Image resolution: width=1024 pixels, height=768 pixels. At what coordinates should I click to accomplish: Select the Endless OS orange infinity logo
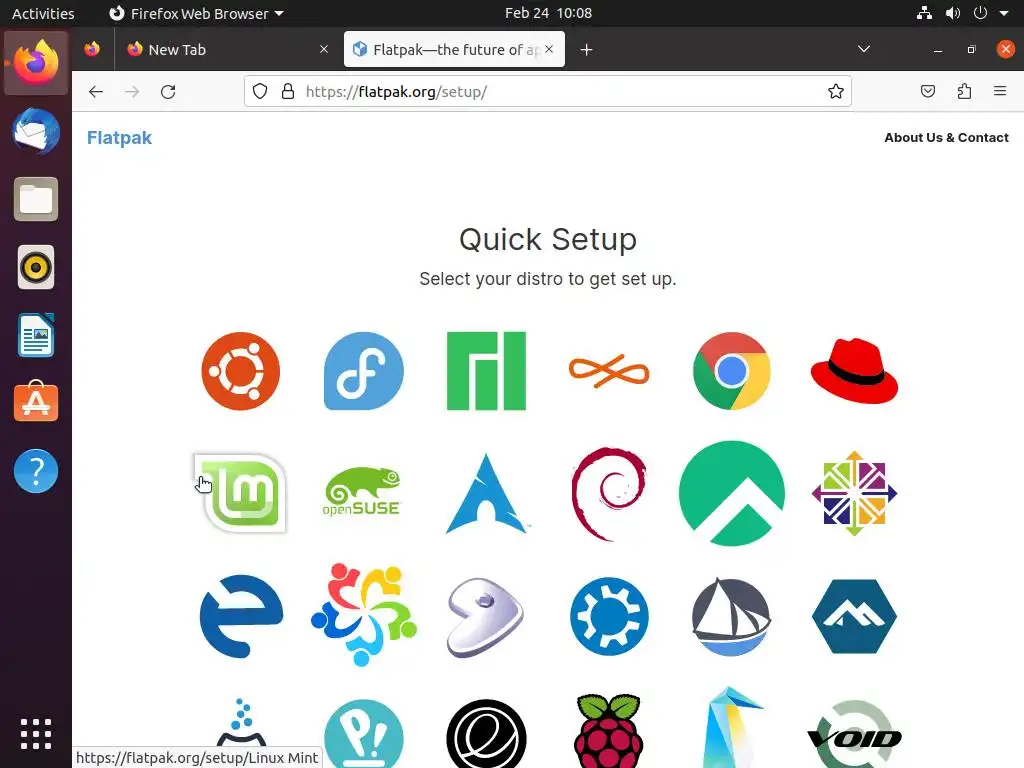click(609, 371)
